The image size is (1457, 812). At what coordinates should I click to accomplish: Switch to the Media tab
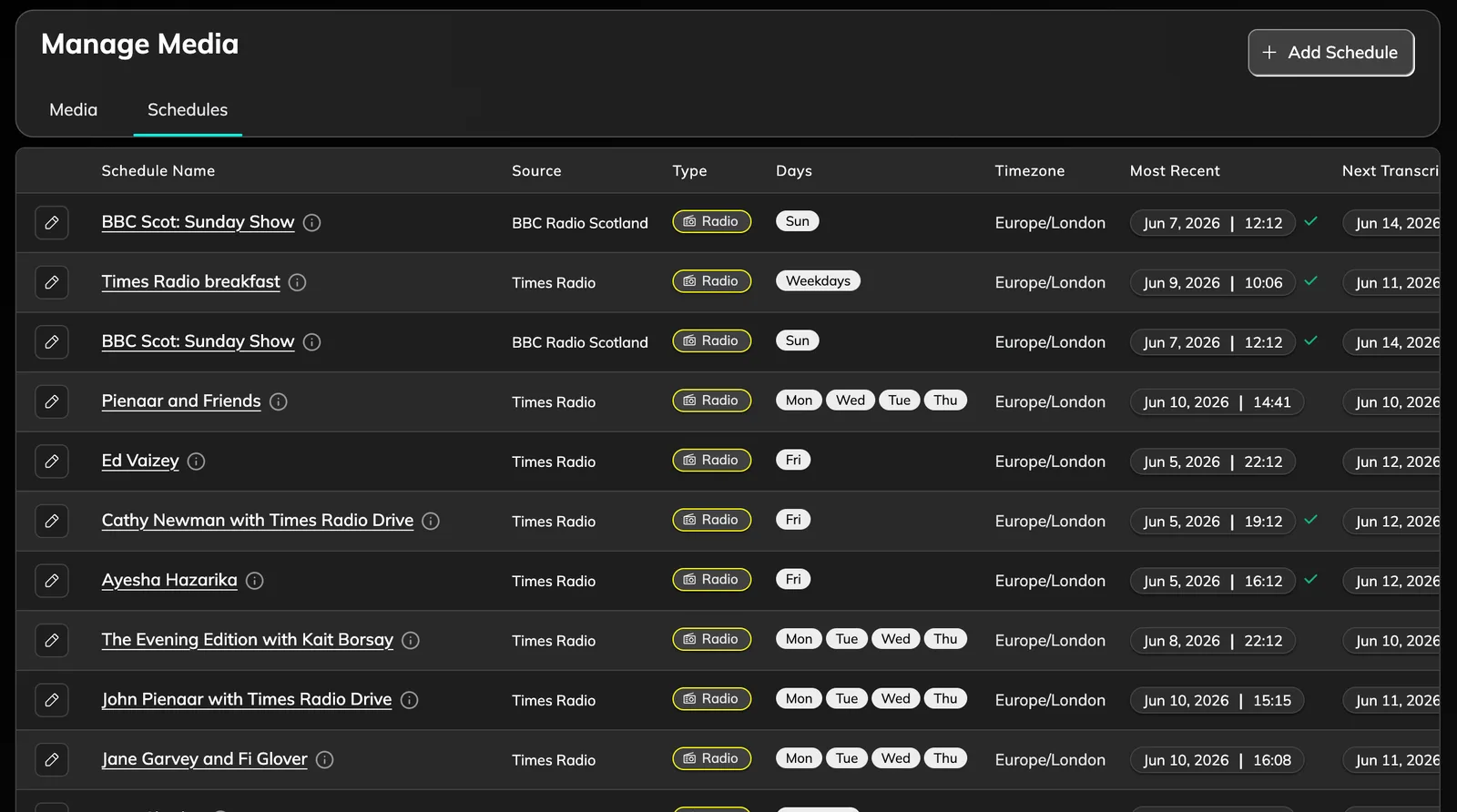pyautogui.click(x=74, y=110)
